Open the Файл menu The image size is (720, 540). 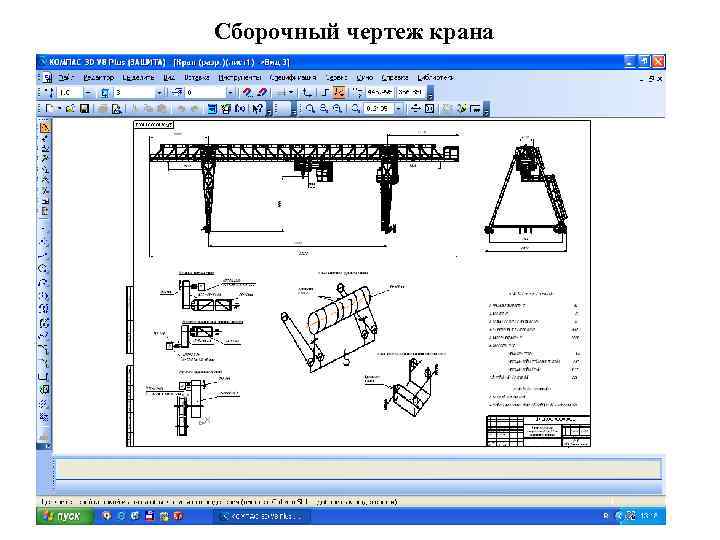click(x=66, y=78)
